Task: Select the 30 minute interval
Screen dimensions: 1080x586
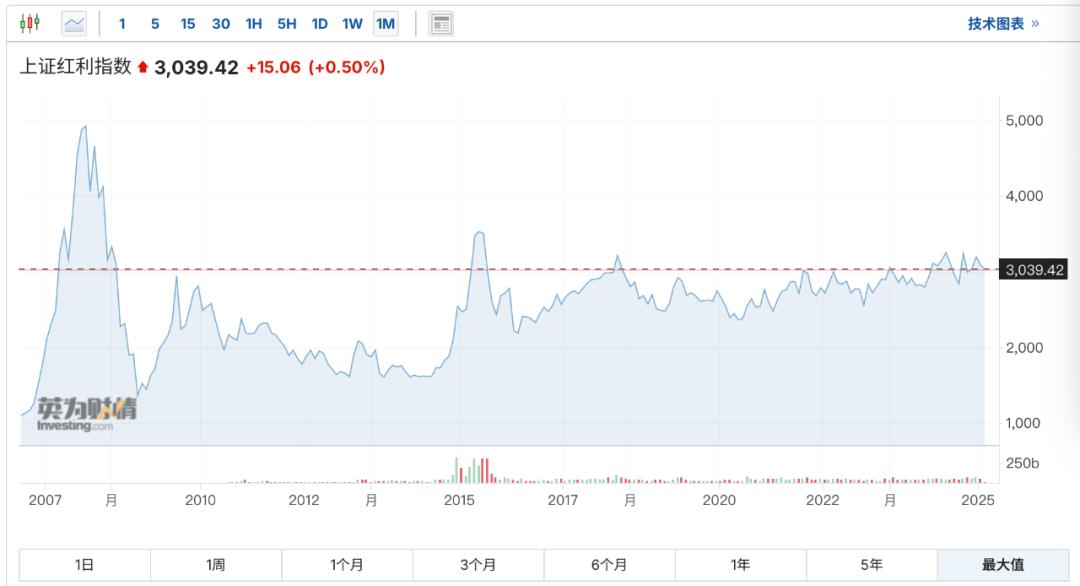Action: tap(221, 23)
